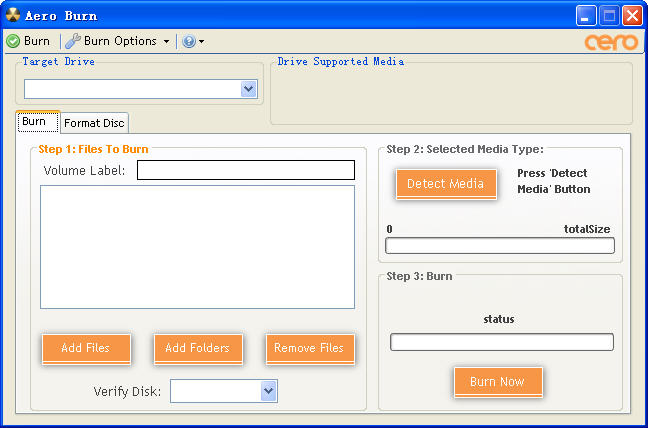The image size is (648, 428).
Task: Switch to the Burn tab
Action: pos(38,122)
